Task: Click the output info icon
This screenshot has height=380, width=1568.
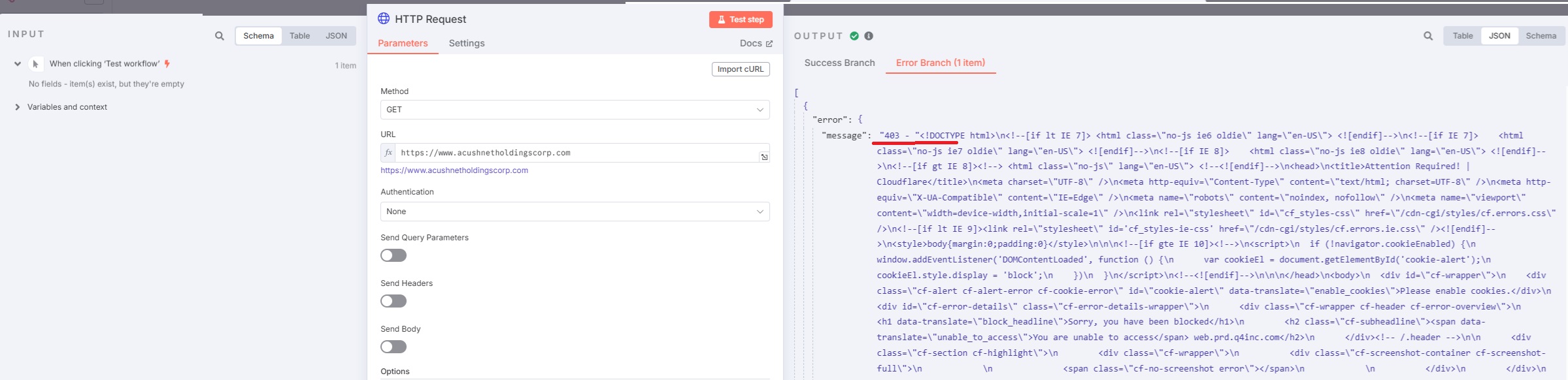Action: click(869, 36)
